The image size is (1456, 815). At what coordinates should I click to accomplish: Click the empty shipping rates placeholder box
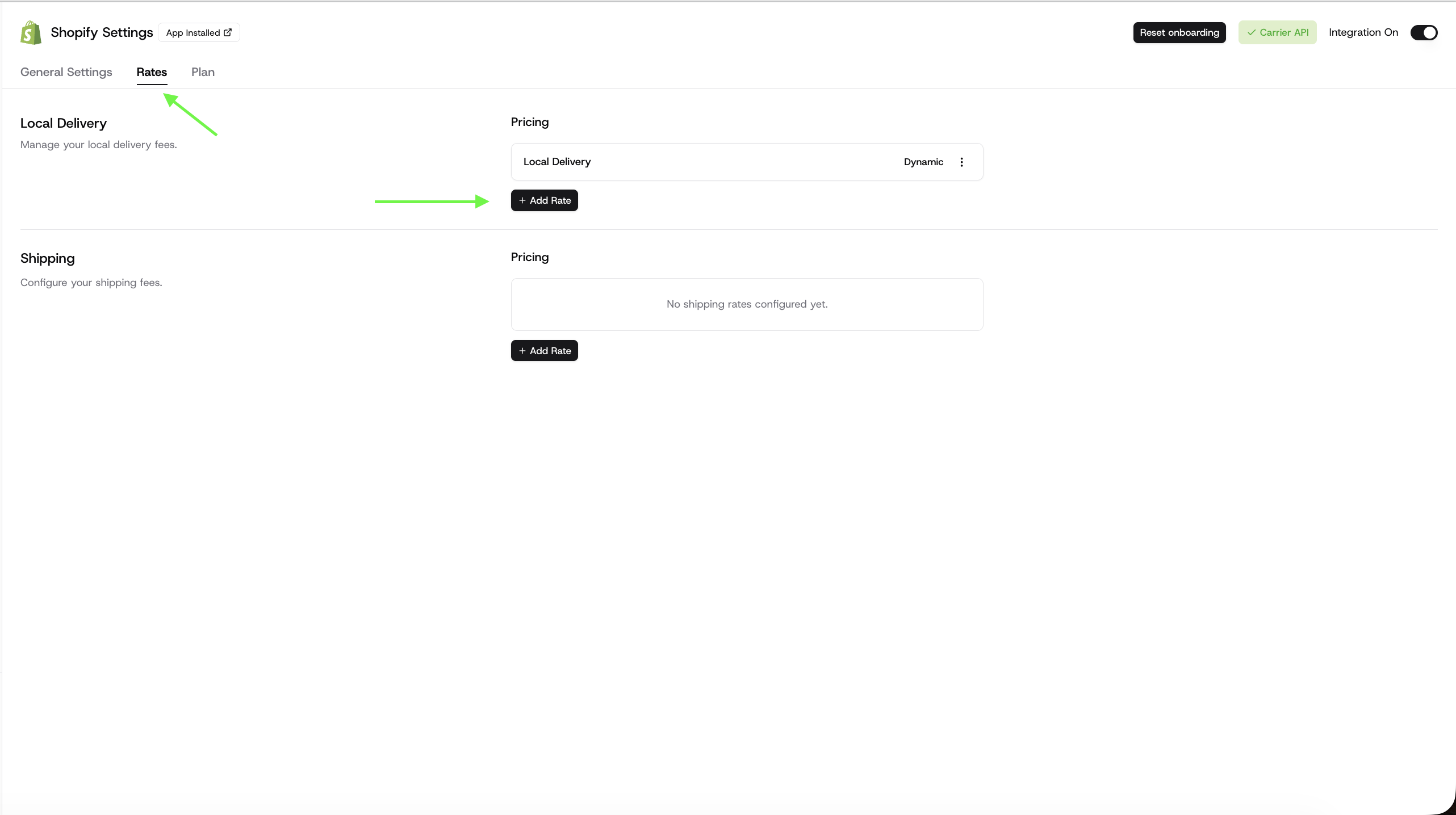pos(747,304)
